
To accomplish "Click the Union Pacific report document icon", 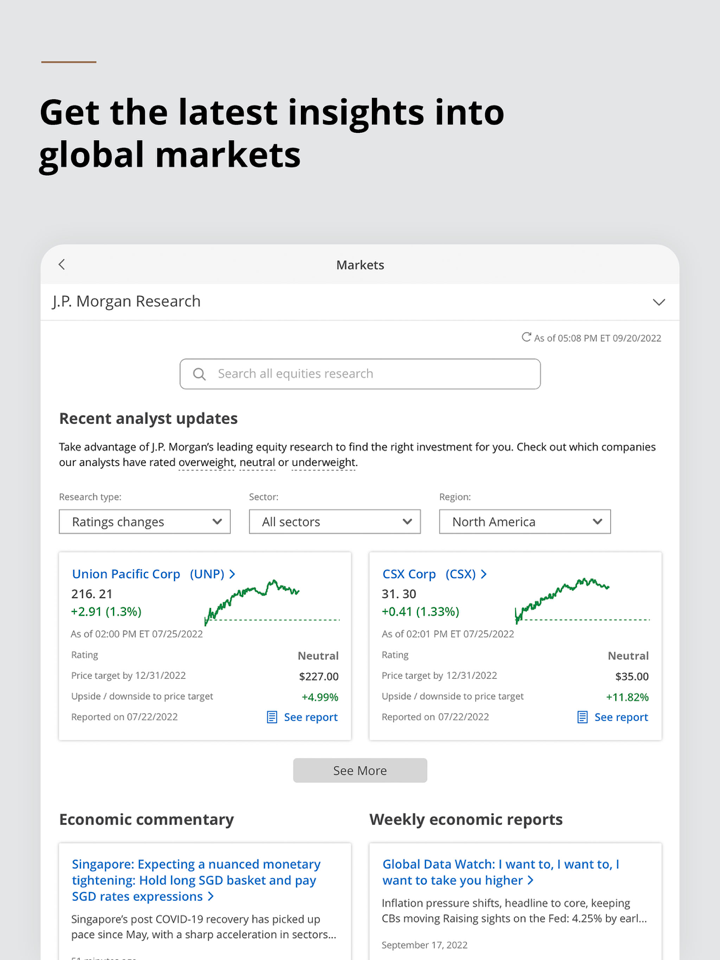I will pos(272,717).
